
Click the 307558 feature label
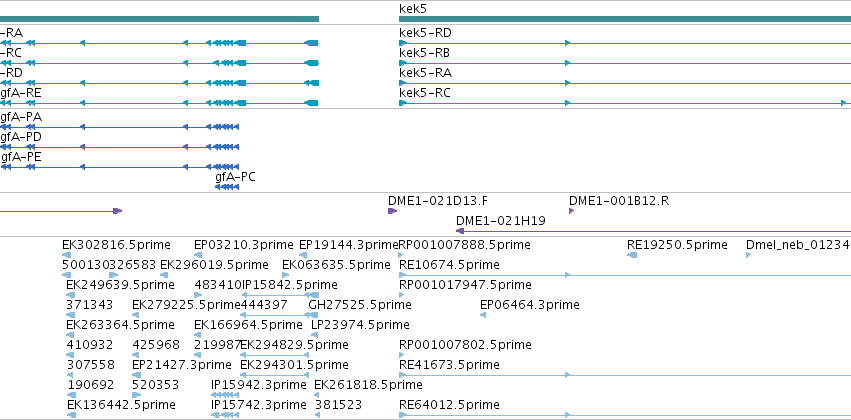coord(91,365)
